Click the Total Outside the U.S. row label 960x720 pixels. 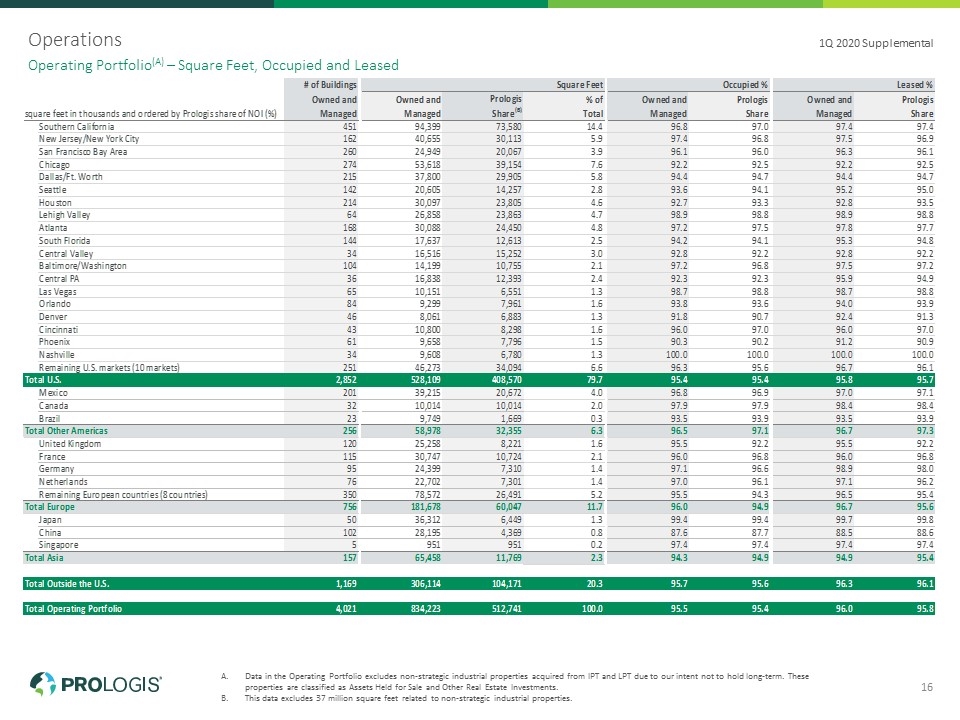[67, 583]
